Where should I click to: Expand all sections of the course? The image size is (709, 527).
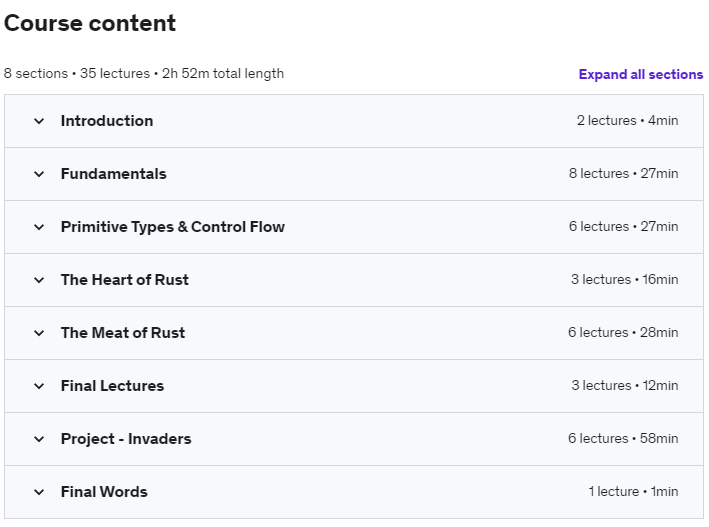(x=640, y=75)
